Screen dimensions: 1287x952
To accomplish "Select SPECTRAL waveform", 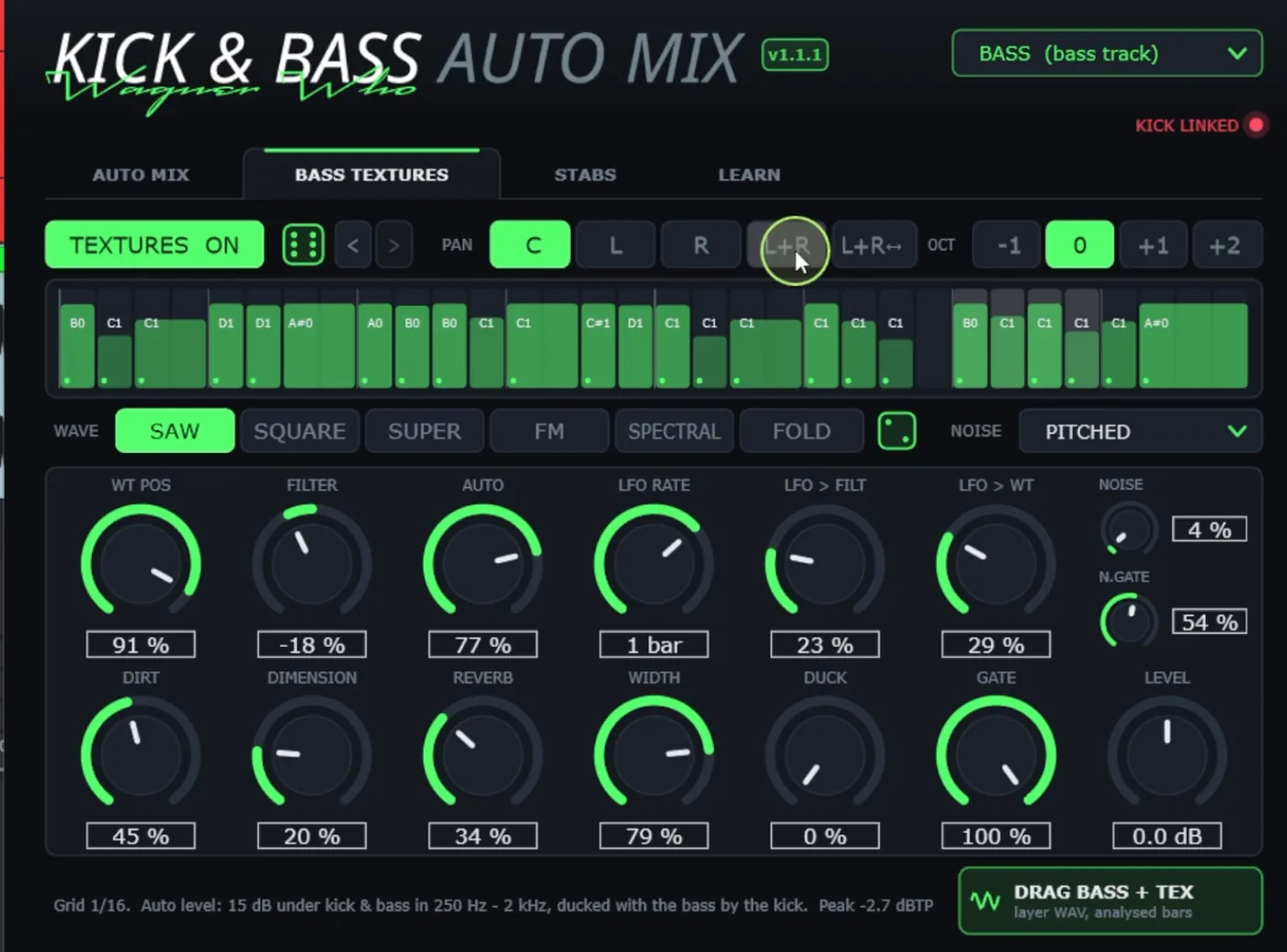I will coord(674,431).
